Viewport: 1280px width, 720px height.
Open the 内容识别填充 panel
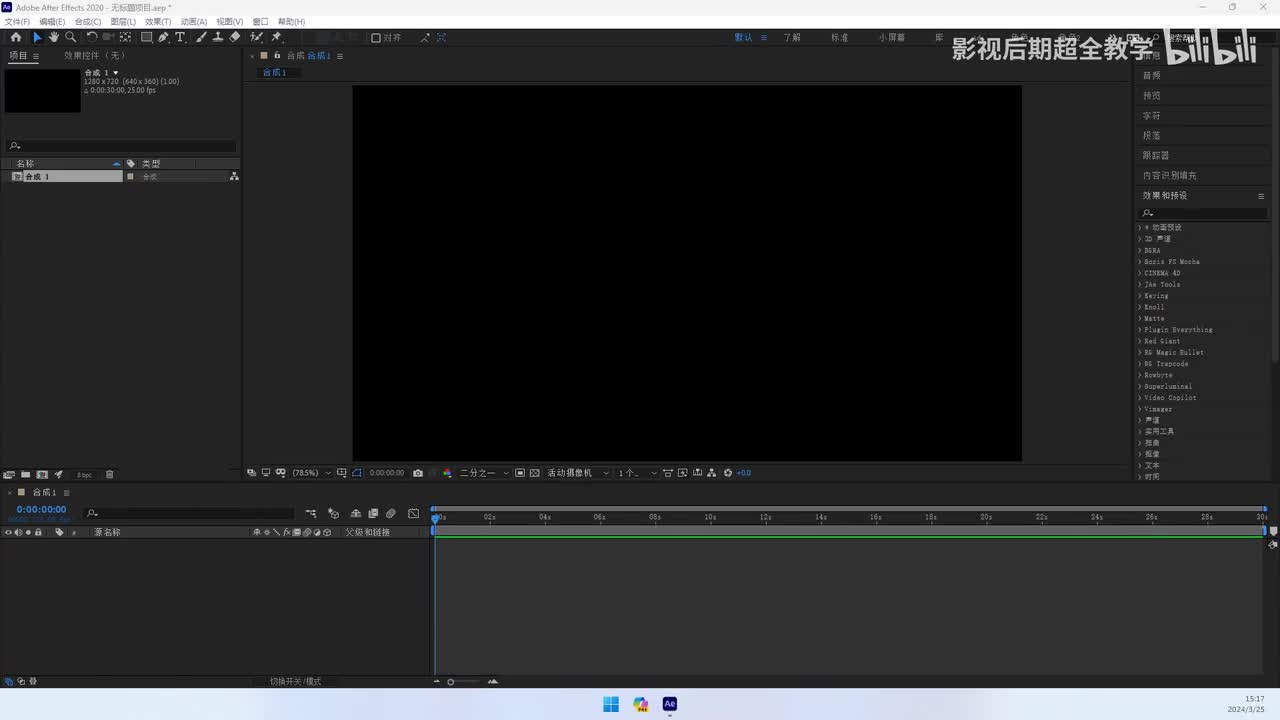pyautogui.click(x=1170, y=176)
